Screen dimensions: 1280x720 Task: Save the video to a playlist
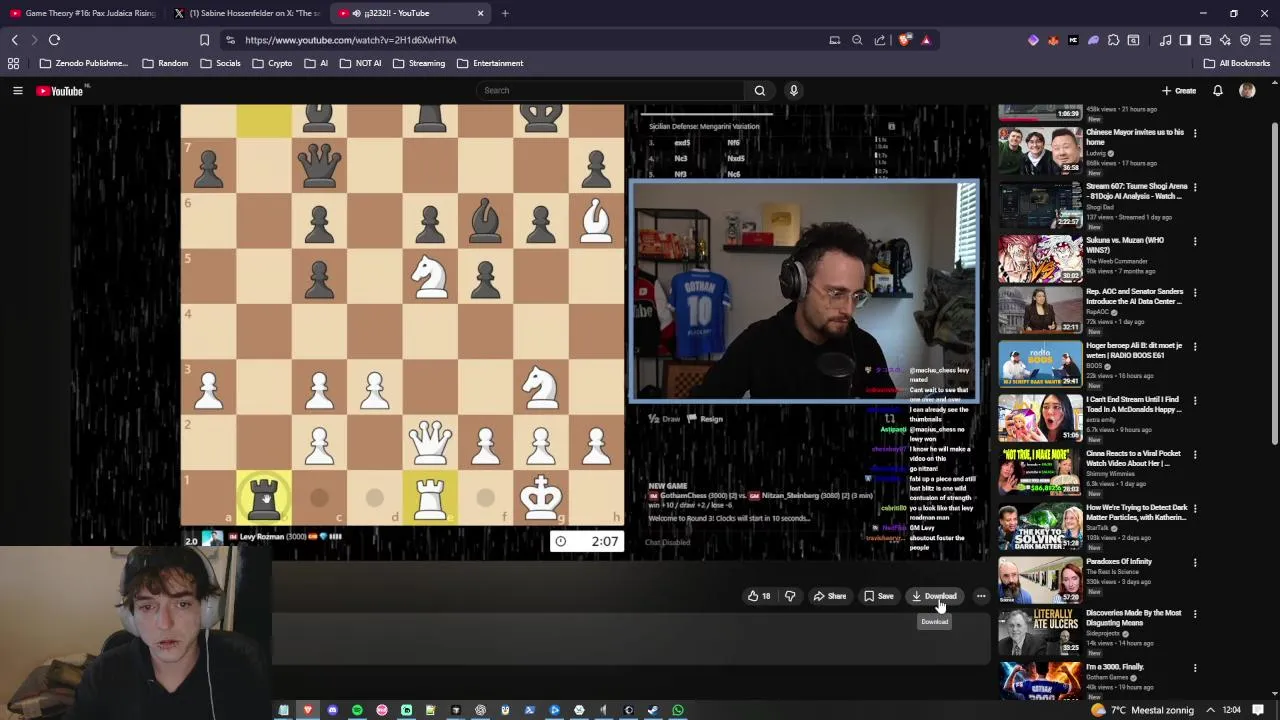[879, 596]
